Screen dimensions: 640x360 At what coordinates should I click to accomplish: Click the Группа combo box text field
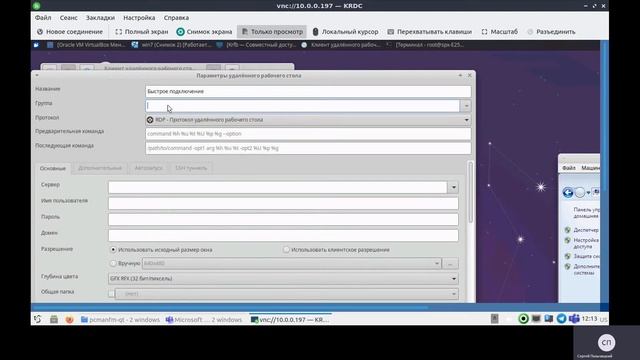click(302, 106)
